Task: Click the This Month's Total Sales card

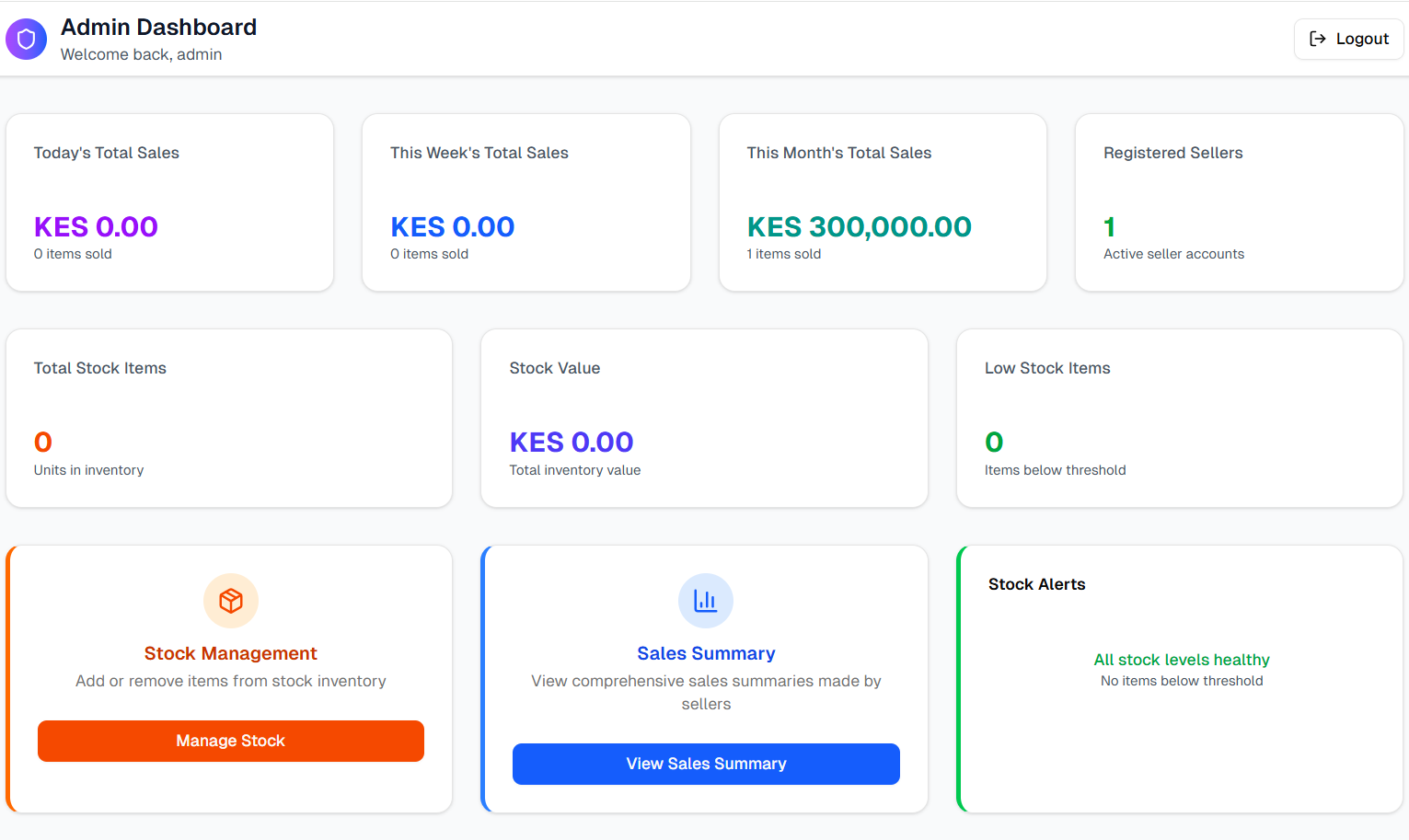Action: (882, 201)
